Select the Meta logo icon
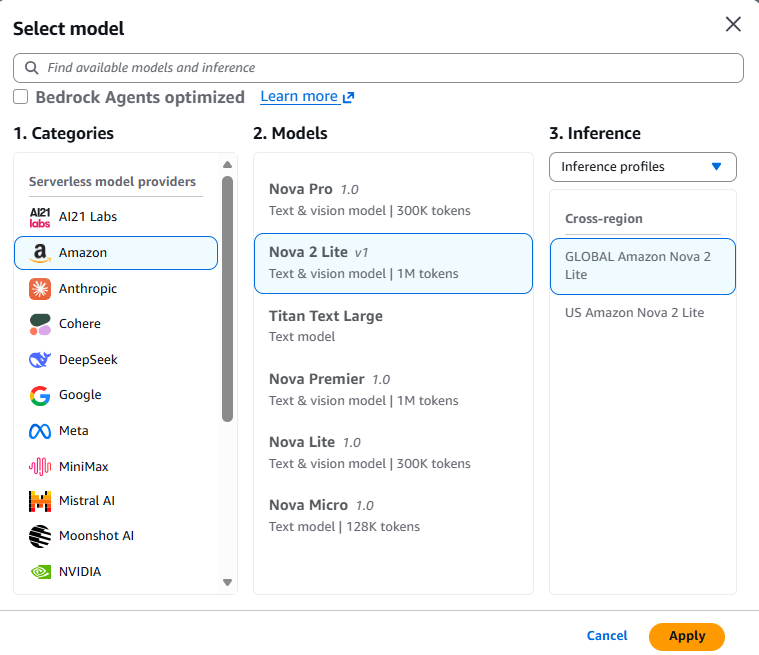Viewport: 759px width, 655px height. pyautogui.click(x=40, y=431)
